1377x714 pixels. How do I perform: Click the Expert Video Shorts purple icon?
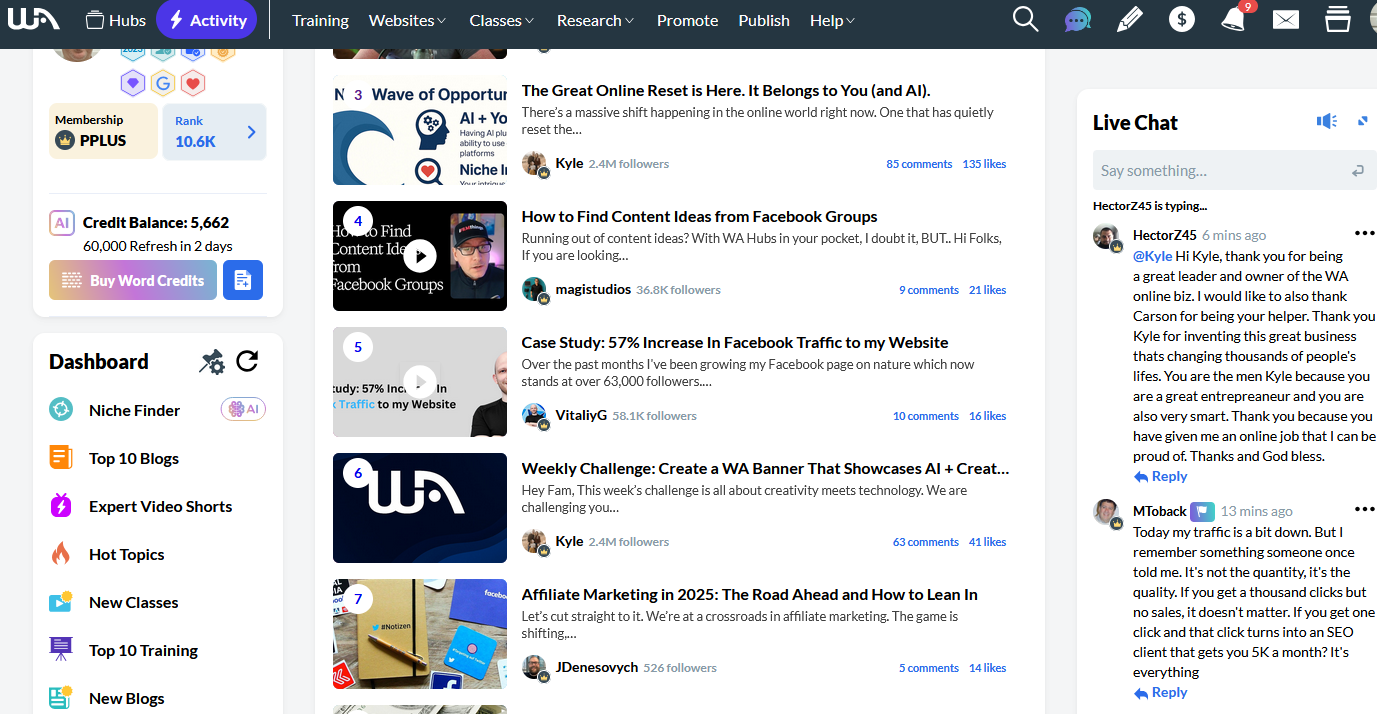(x=61, y=506)
